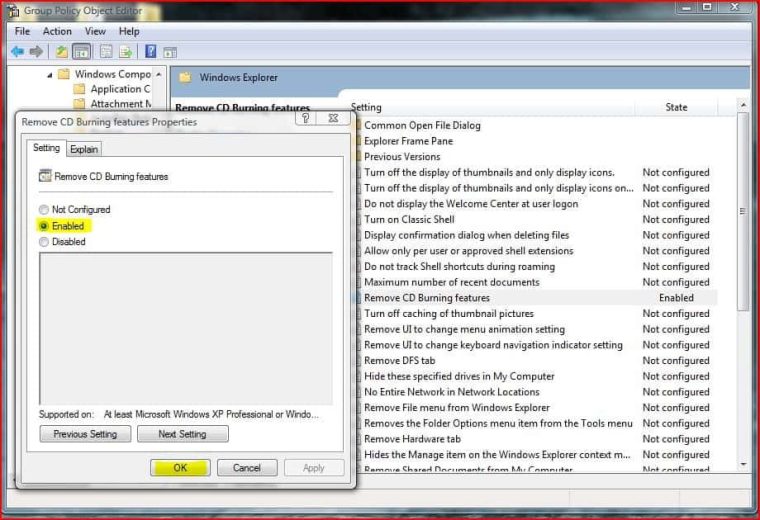
Task: Click the Previous Setting button
Action: 85,434
